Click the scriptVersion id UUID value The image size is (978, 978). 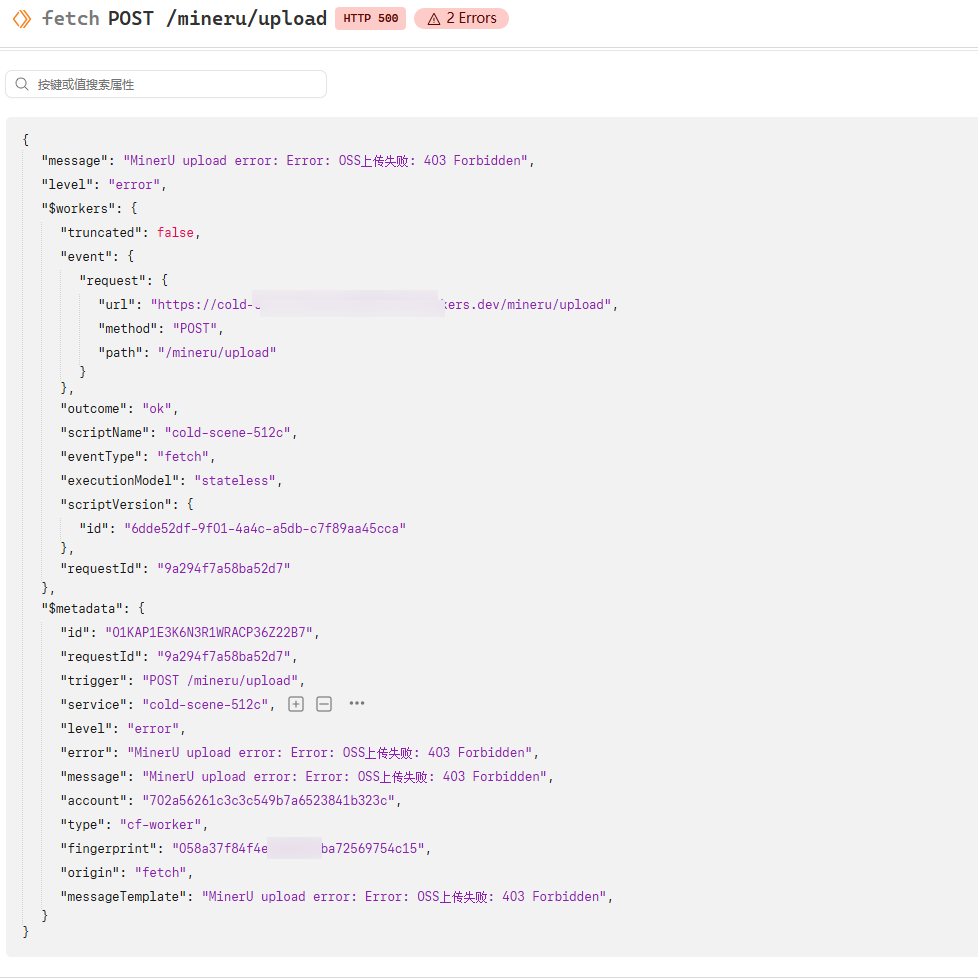[265, 528]
